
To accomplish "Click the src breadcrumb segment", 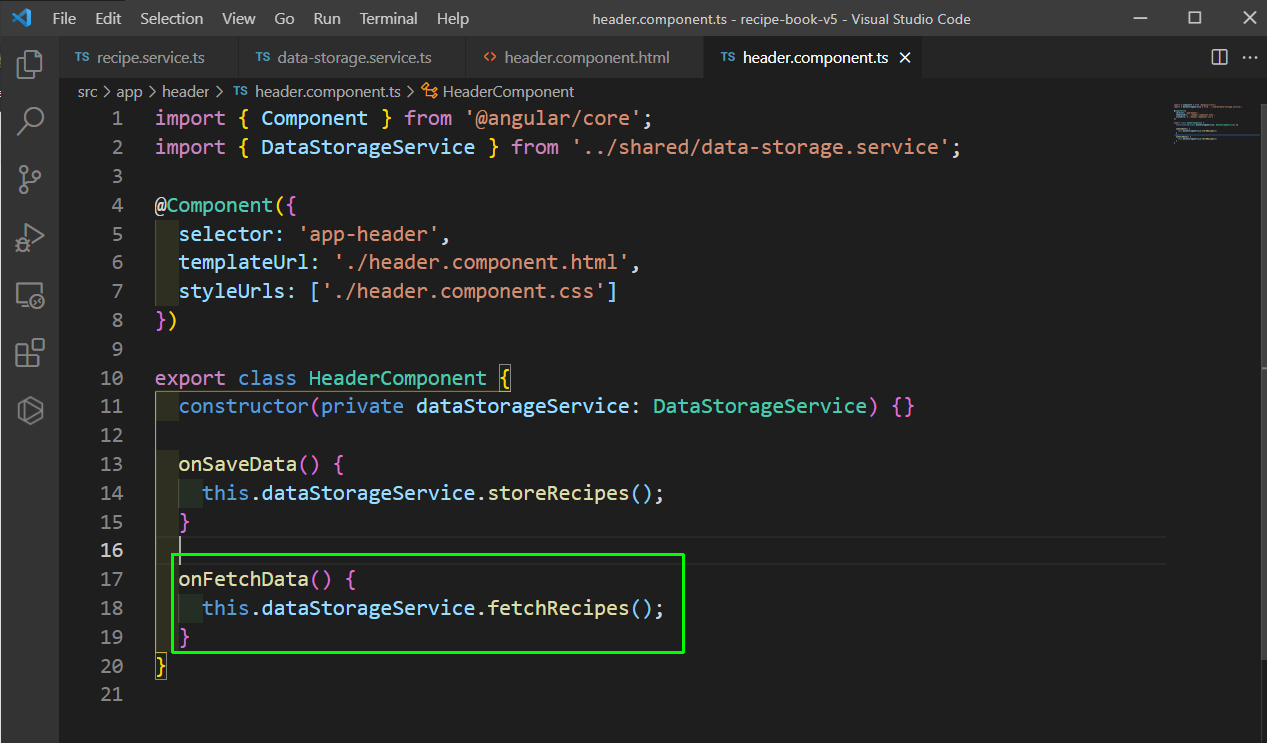I will (88, 91).
